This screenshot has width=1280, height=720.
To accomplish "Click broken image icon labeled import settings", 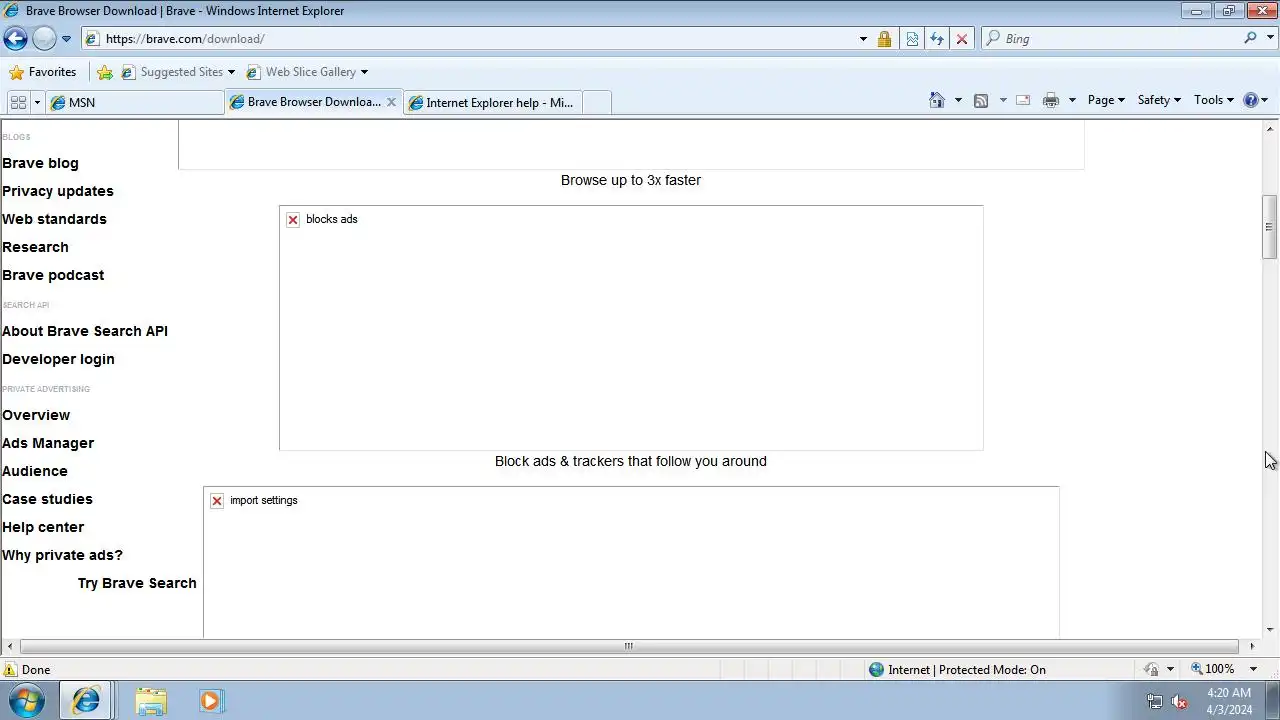I will point(217,501).
